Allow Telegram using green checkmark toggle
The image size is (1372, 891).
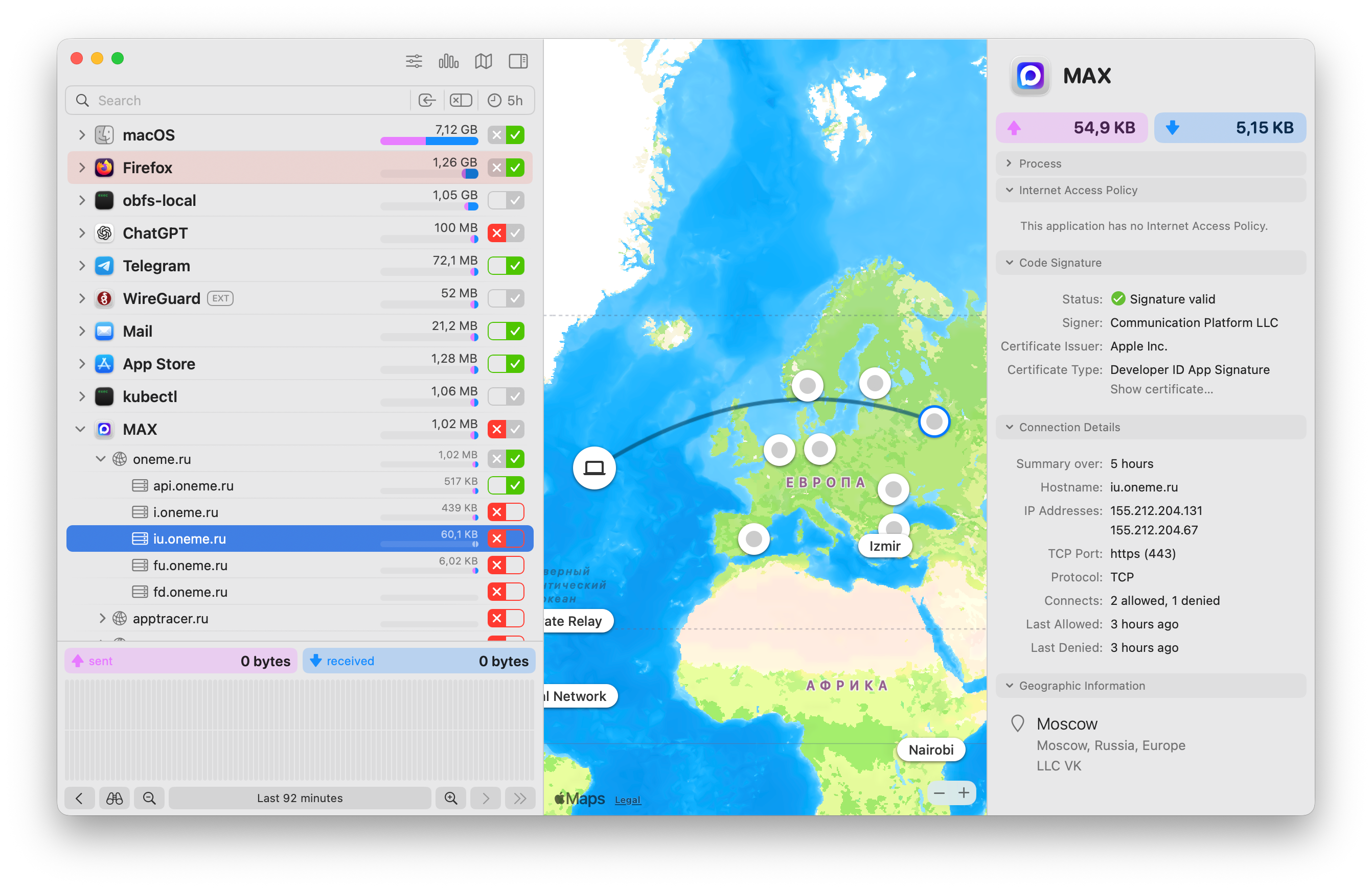point(515,266)
